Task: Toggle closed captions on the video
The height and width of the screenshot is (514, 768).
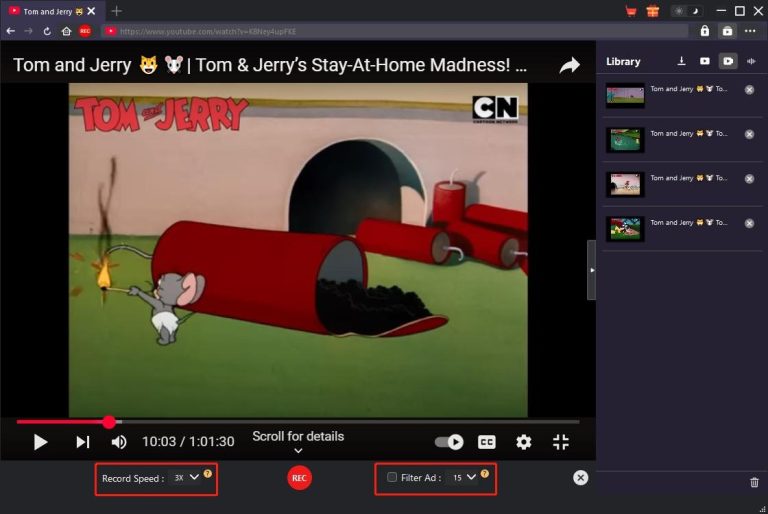Action: [487, 442]
